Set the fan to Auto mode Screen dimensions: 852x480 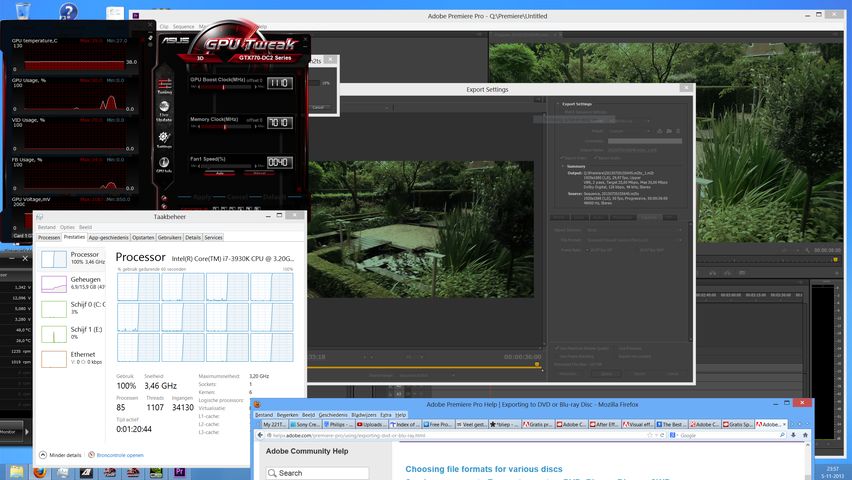click(x=220, y=173)
